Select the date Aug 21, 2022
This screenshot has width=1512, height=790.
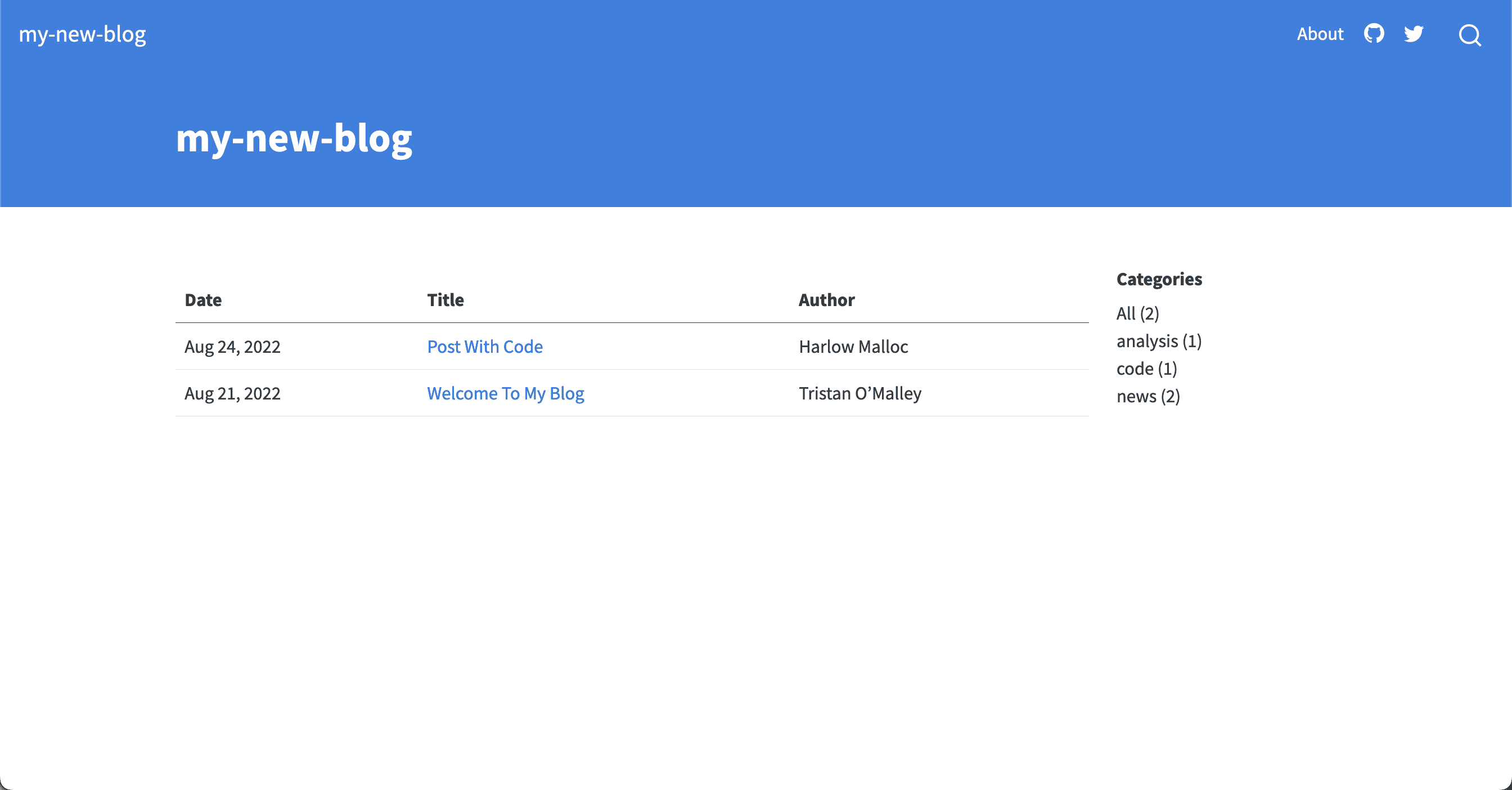[232, 394]
